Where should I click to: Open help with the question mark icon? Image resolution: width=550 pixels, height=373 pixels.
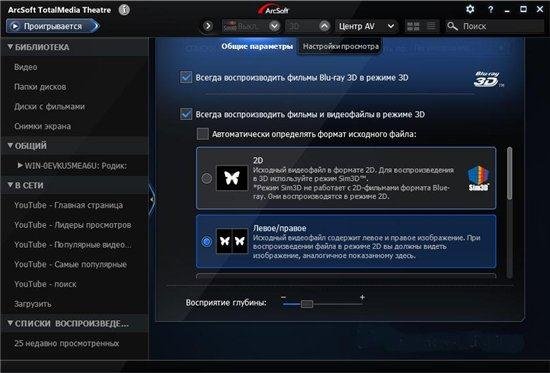click(490, 9)
